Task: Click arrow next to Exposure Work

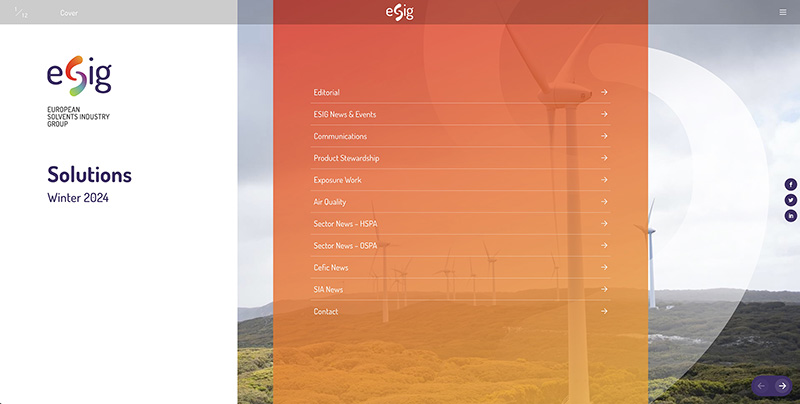Action: (604, 180)
